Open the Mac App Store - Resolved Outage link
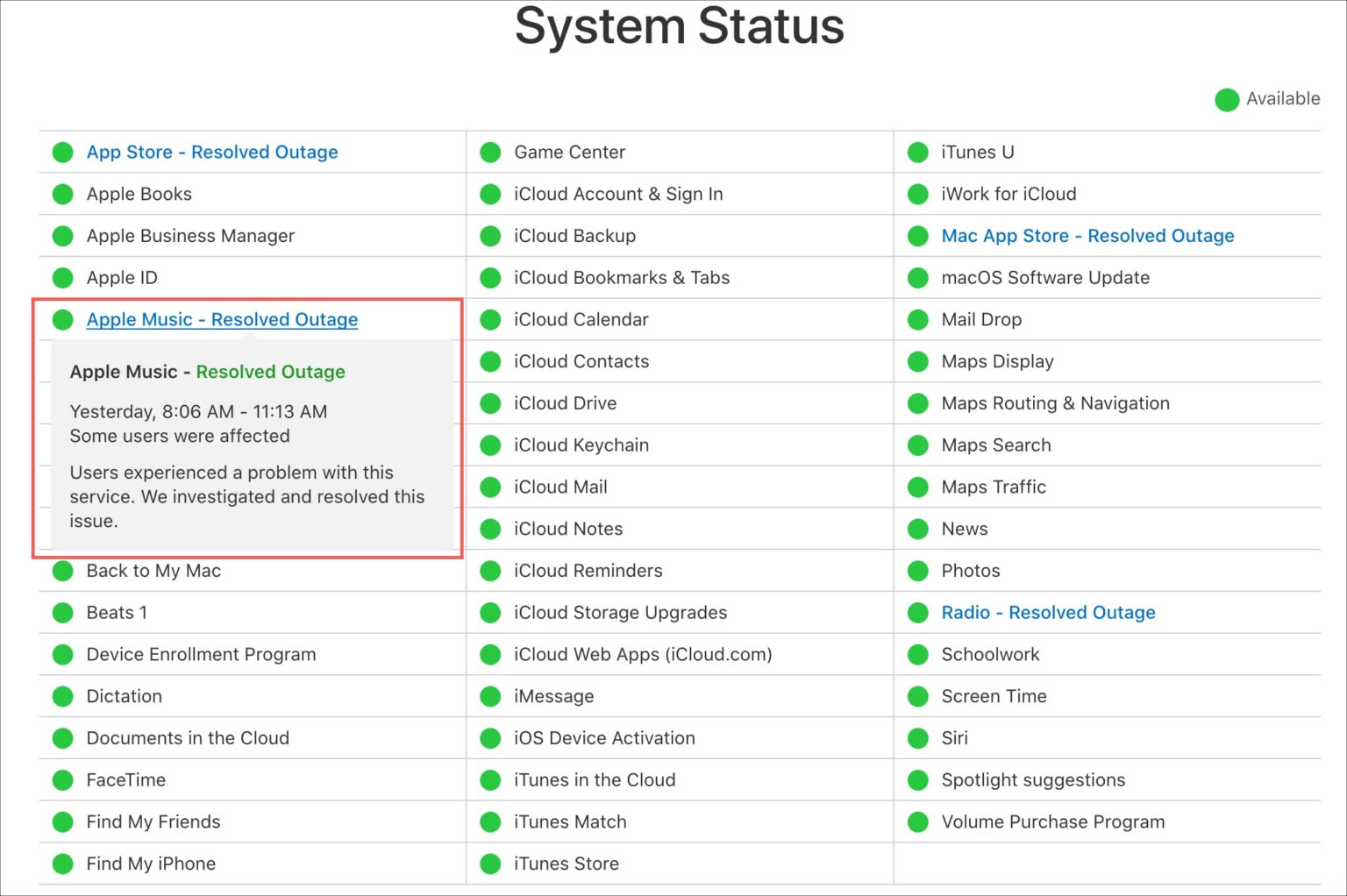The width and height of the screenshot is (1347, 896). [1087, 235]
